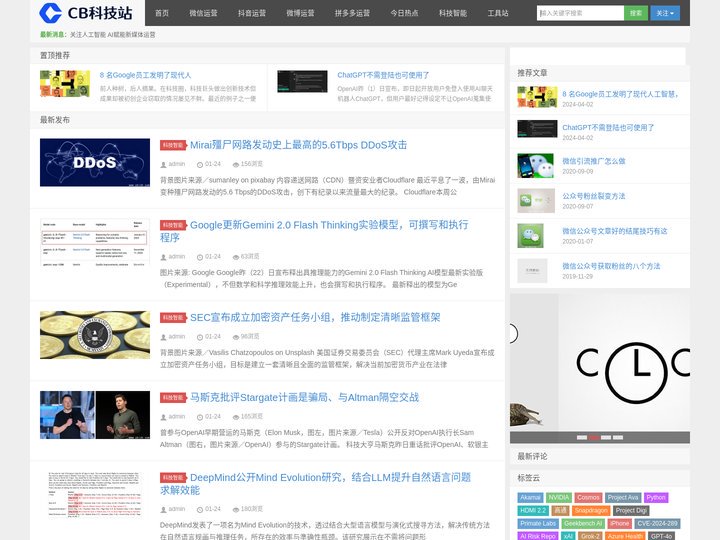Click the Akamai tag
This screenshot has width=720, height=540.
tap(530, 497)
